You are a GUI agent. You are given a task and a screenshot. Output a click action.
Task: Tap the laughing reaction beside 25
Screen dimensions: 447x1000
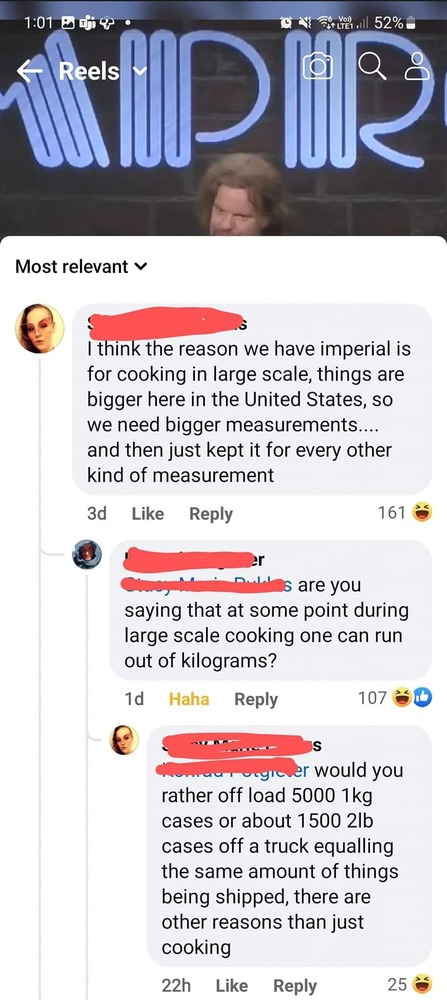point(422,983)
